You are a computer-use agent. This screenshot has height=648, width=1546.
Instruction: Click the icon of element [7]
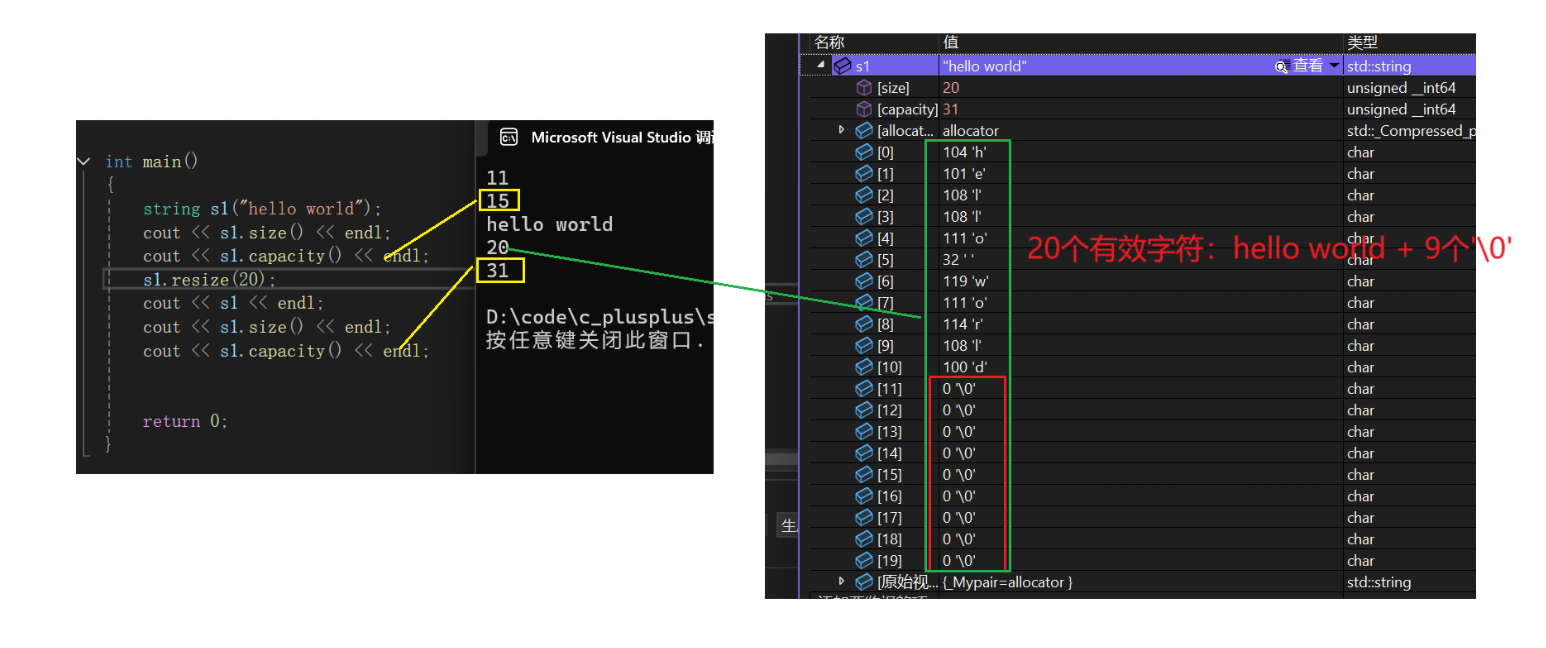click(864, 303)
